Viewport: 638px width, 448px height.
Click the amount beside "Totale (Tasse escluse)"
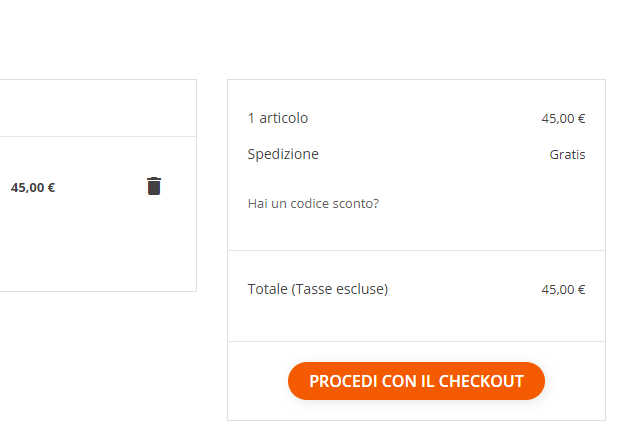[563, 290]
